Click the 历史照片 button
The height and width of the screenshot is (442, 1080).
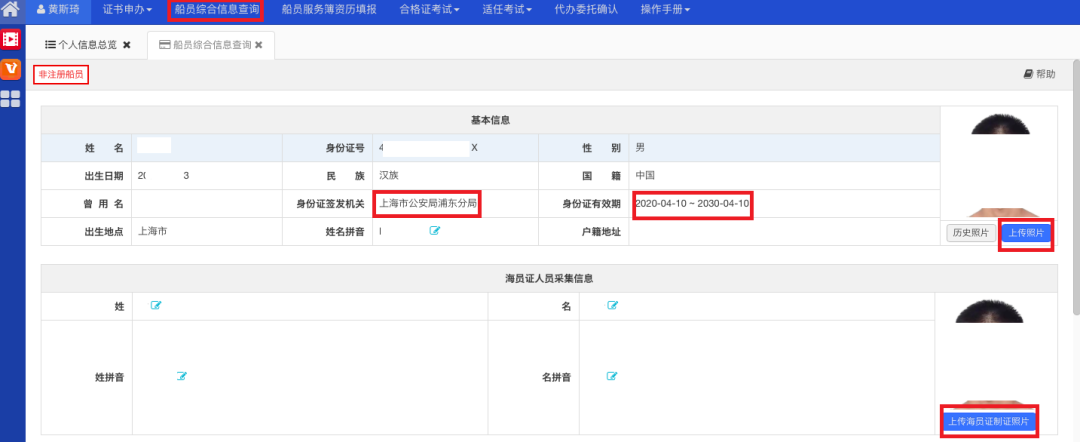[x=970, y=233]
